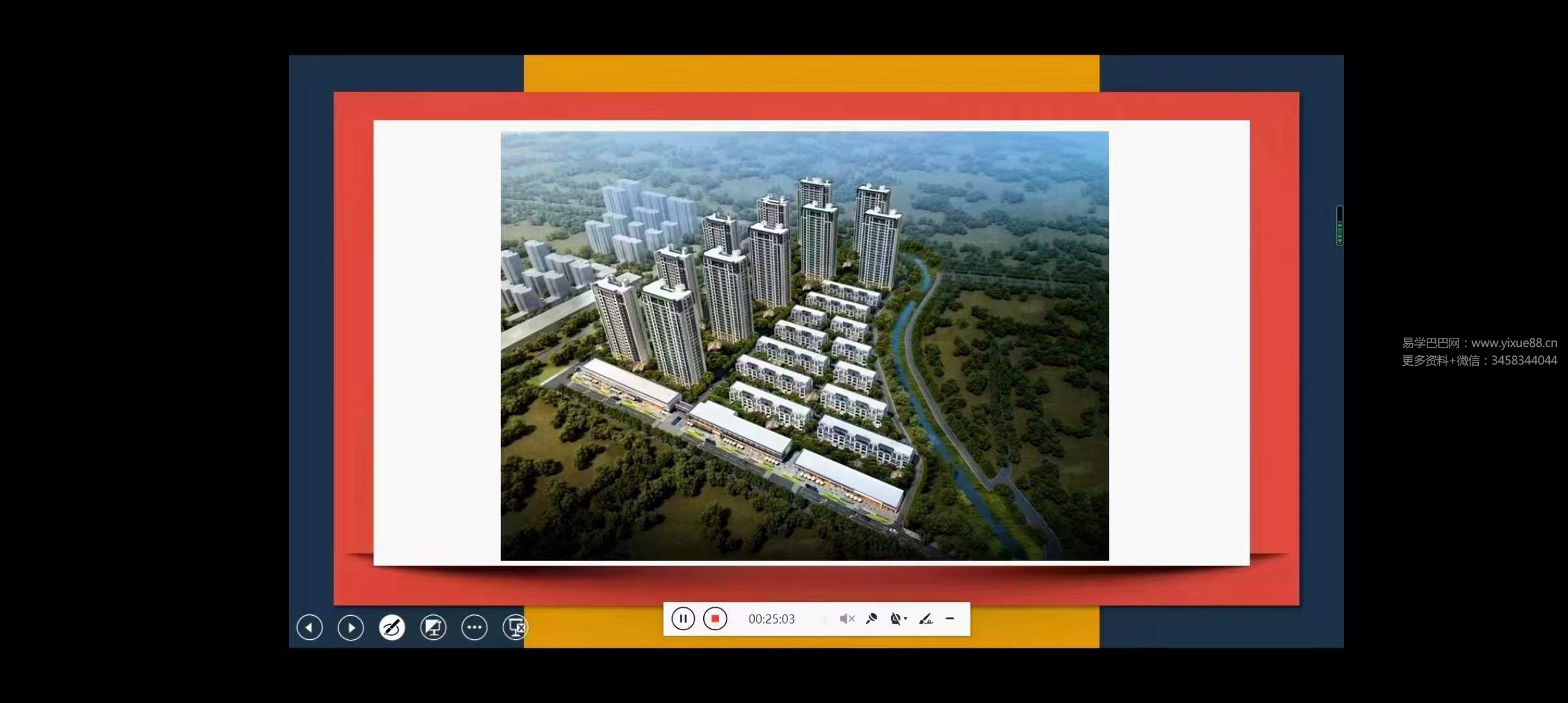Pause the screen recording
1568x703 pixels.
[682, 618]
